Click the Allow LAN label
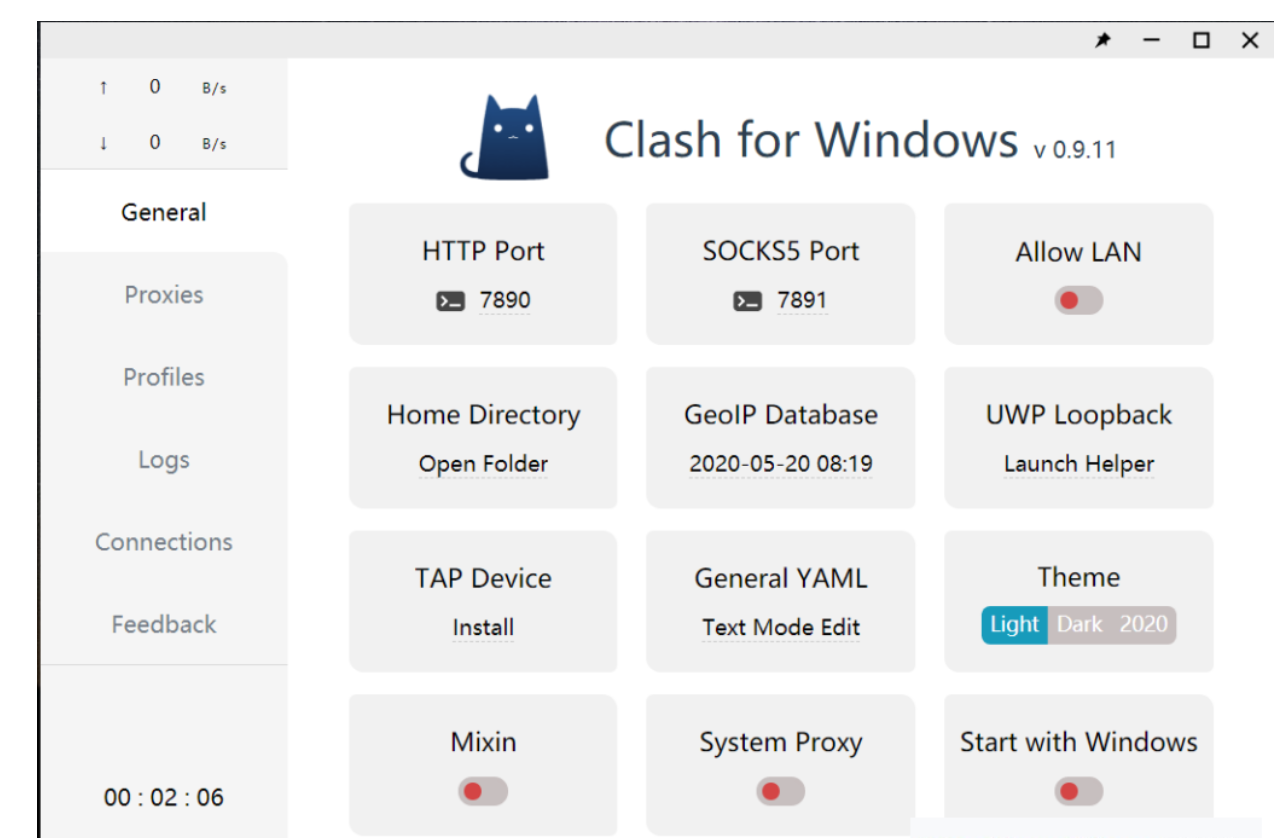This screenshot has width=1287, height=838. coord(1079,252)
